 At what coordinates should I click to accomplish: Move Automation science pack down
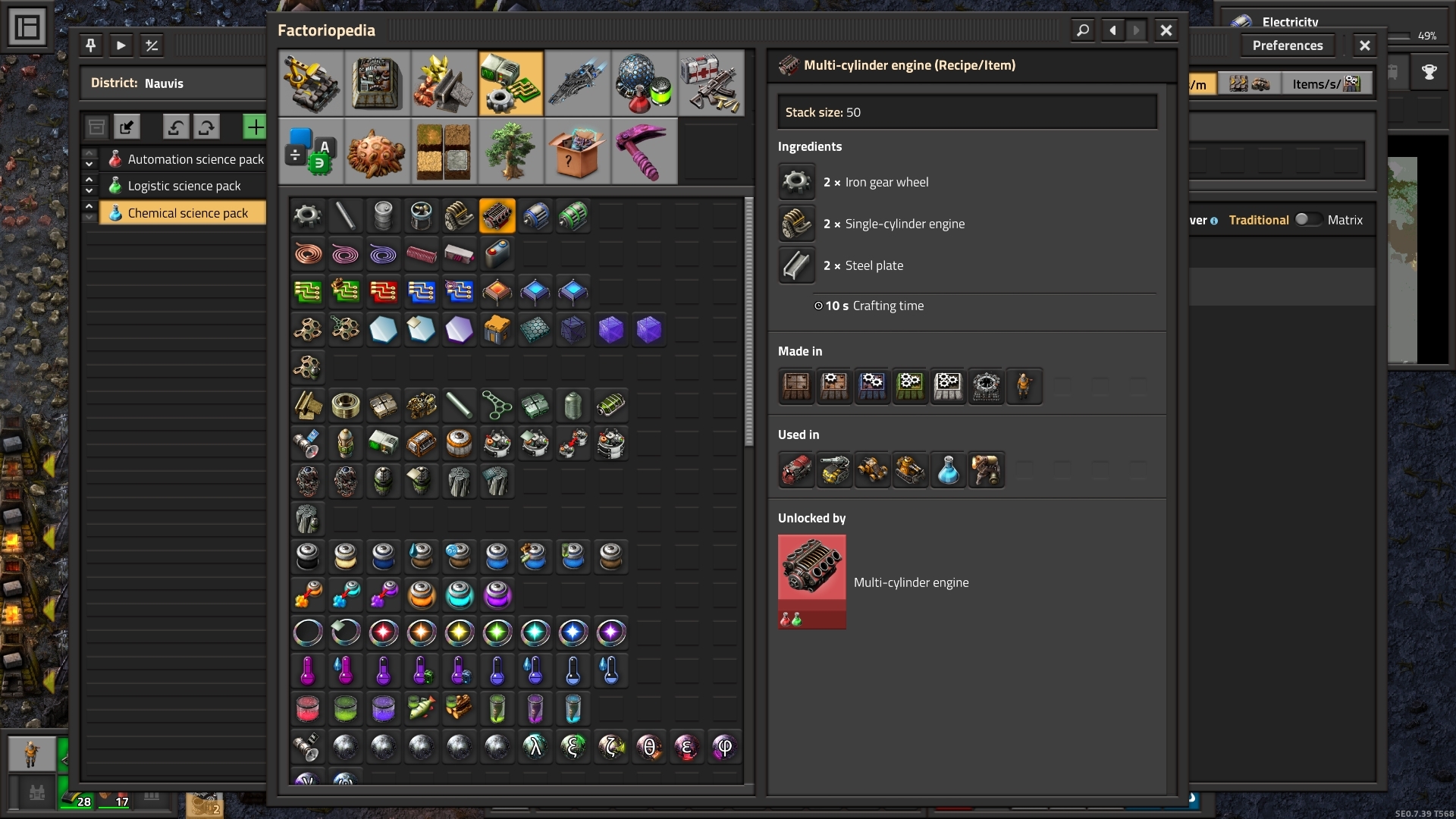[89, 165]
